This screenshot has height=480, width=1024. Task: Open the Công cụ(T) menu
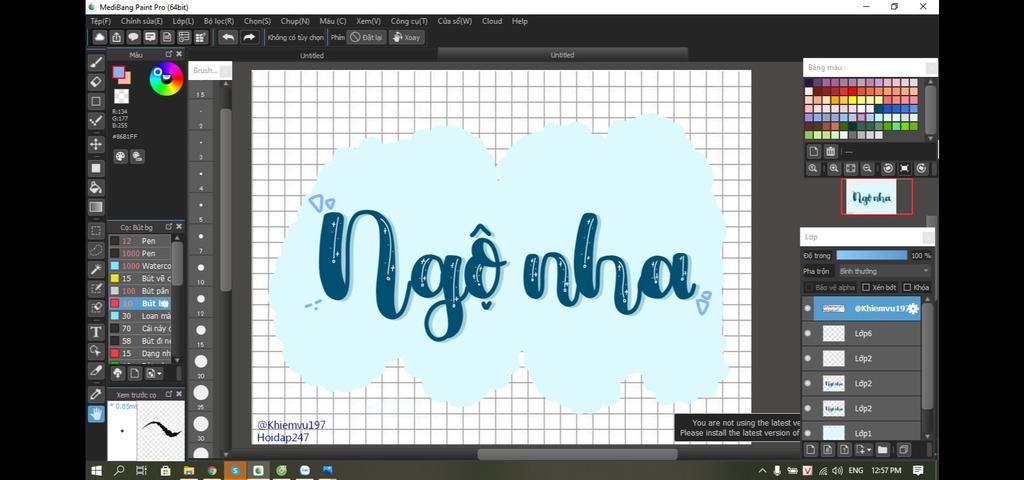click(x=409, y=21)
